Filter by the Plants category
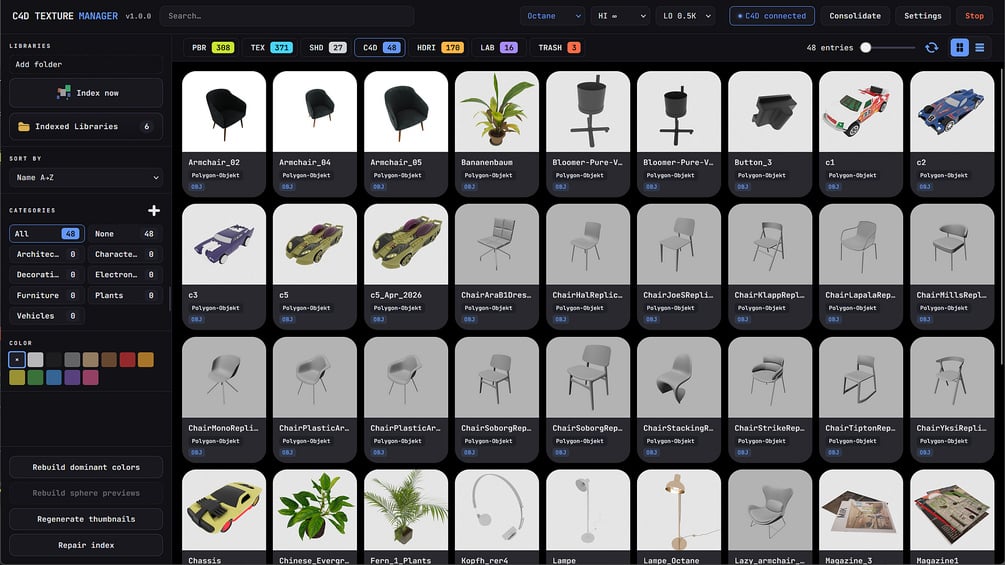Viewport: 1005px width, 565px height. click(x=124, y=295)
